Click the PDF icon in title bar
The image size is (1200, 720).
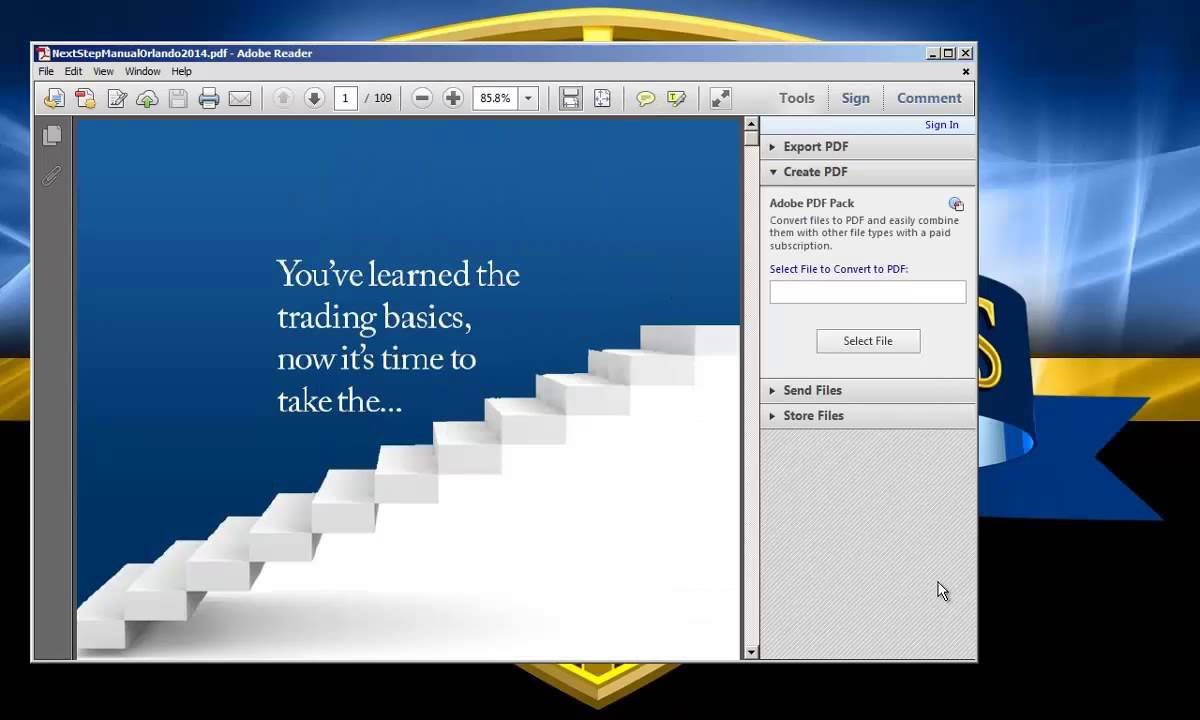[x=43, y=53]
